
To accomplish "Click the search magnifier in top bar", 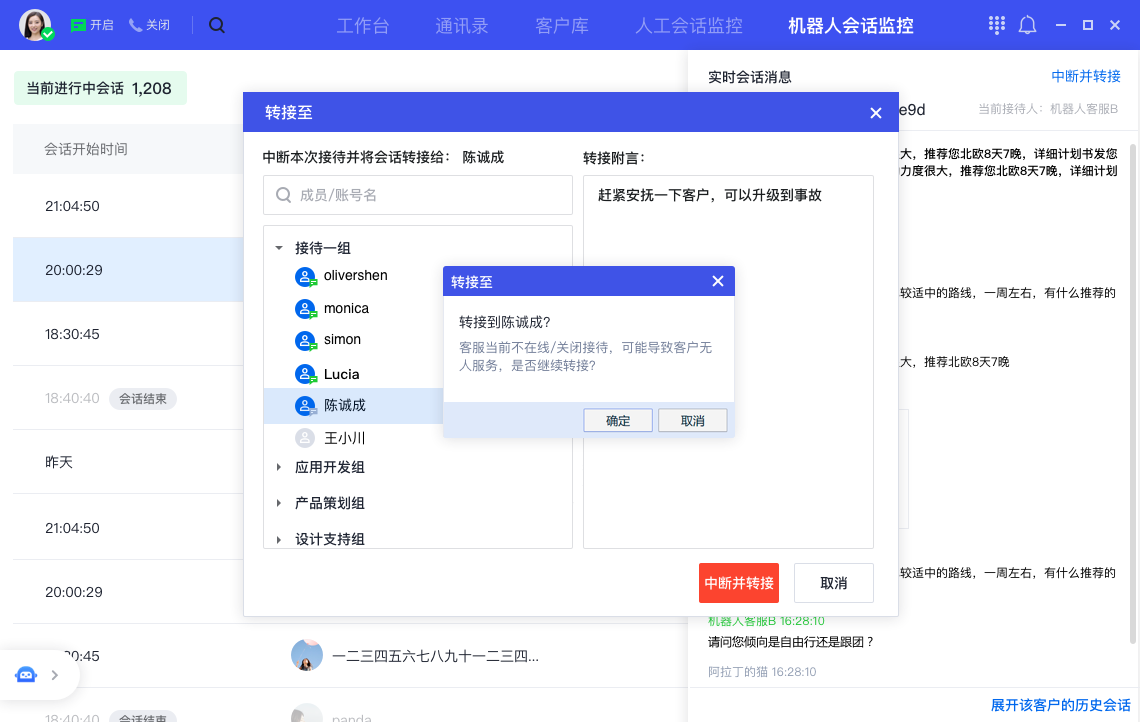I will 217,25.
